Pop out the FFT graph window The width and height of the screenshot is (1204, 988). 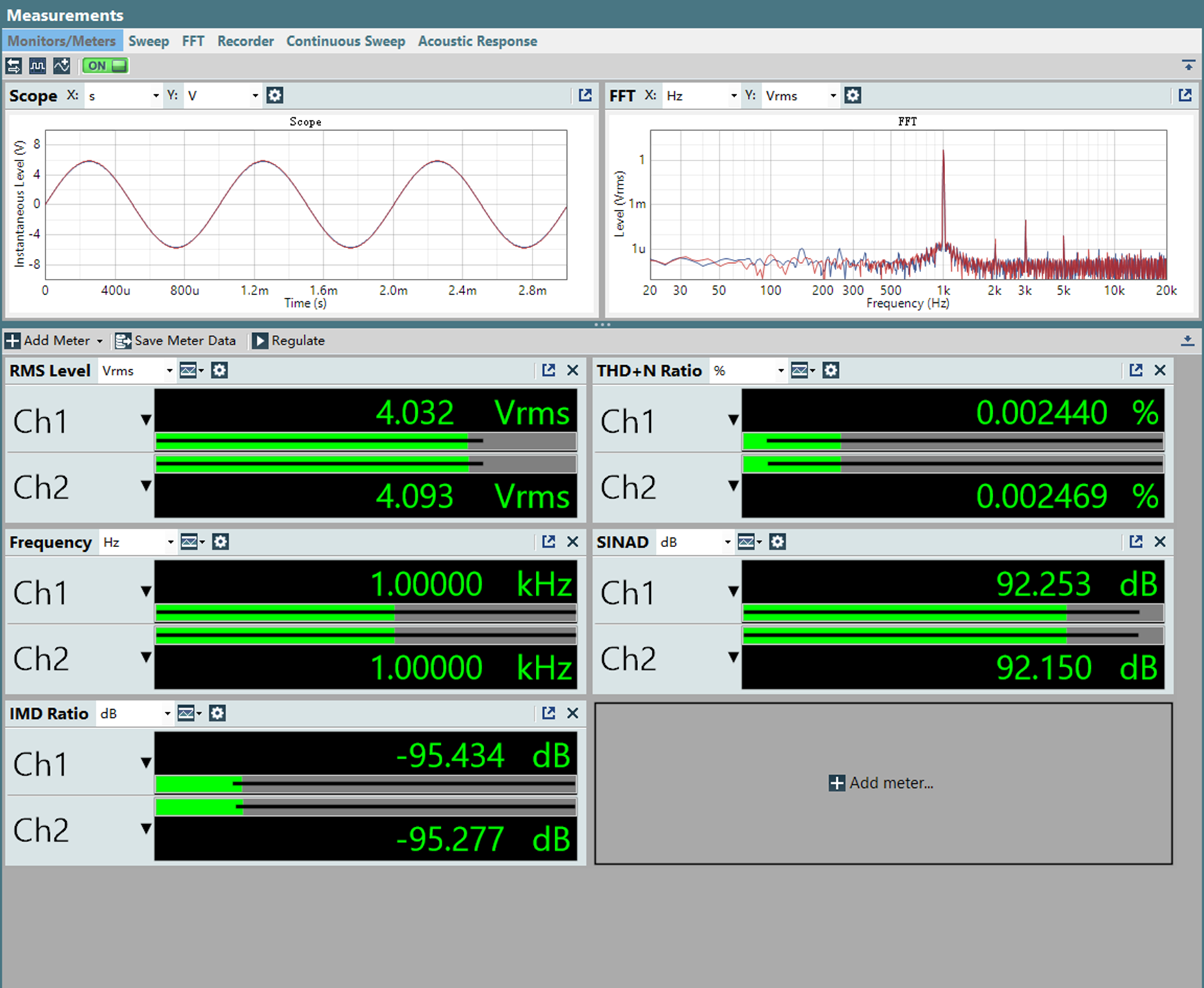[x=1185, y=96]
